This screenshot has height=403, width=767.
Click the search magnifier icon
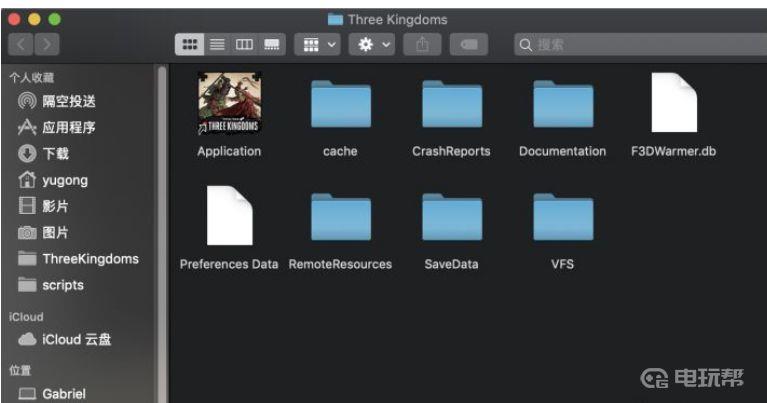[x=526, y=45]
